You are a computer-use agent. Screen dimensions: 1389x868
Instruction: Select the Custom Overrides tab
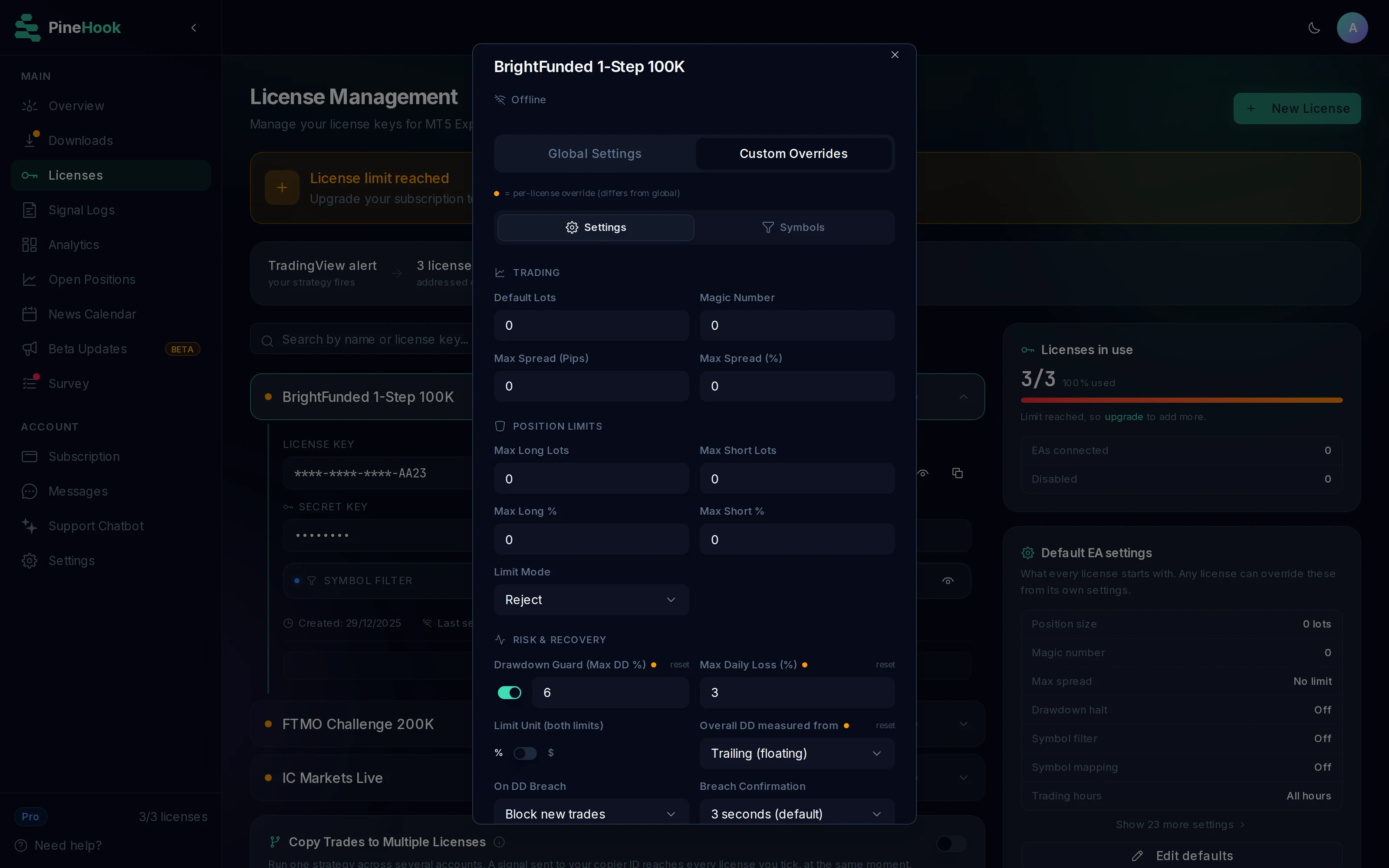click(793, 153)
